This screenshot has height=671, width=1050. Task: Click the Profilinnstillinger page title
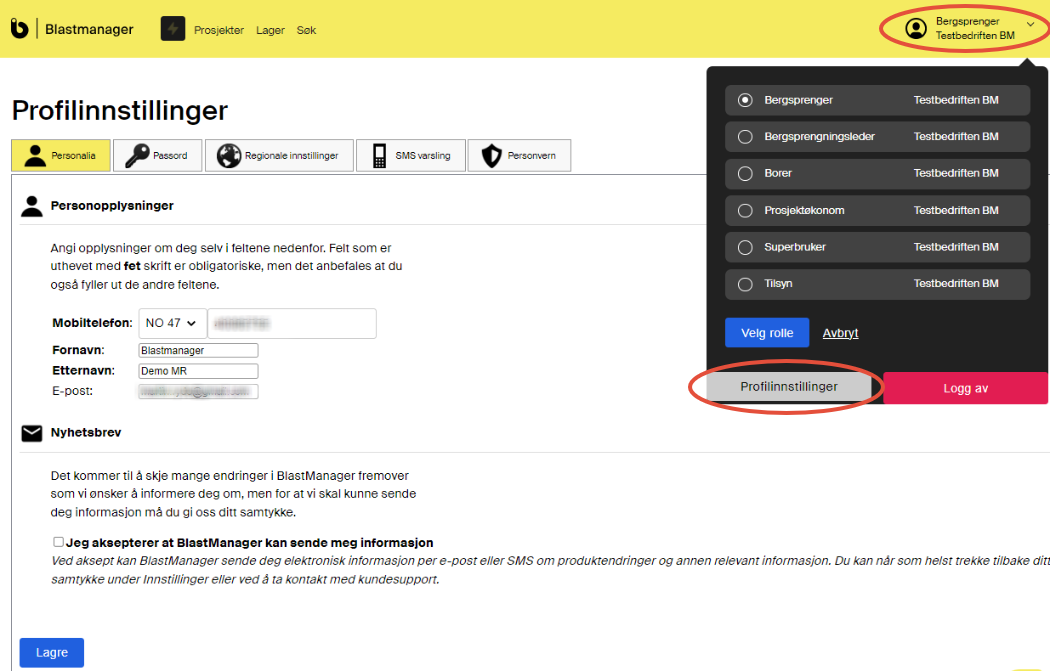(x=120, y=110)
